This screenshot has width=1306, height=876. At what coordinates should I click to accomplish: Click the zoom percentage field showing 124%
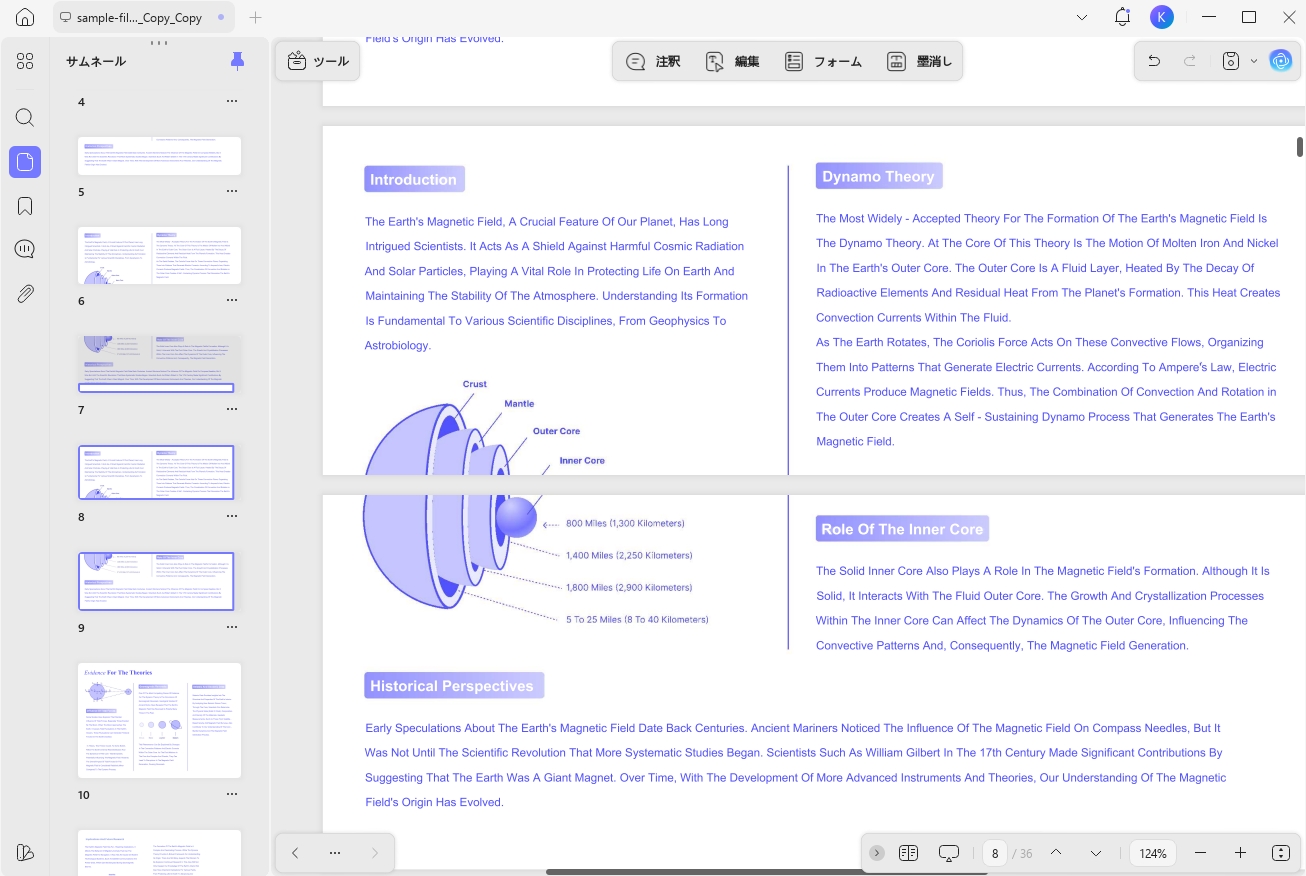(1153, 853)
